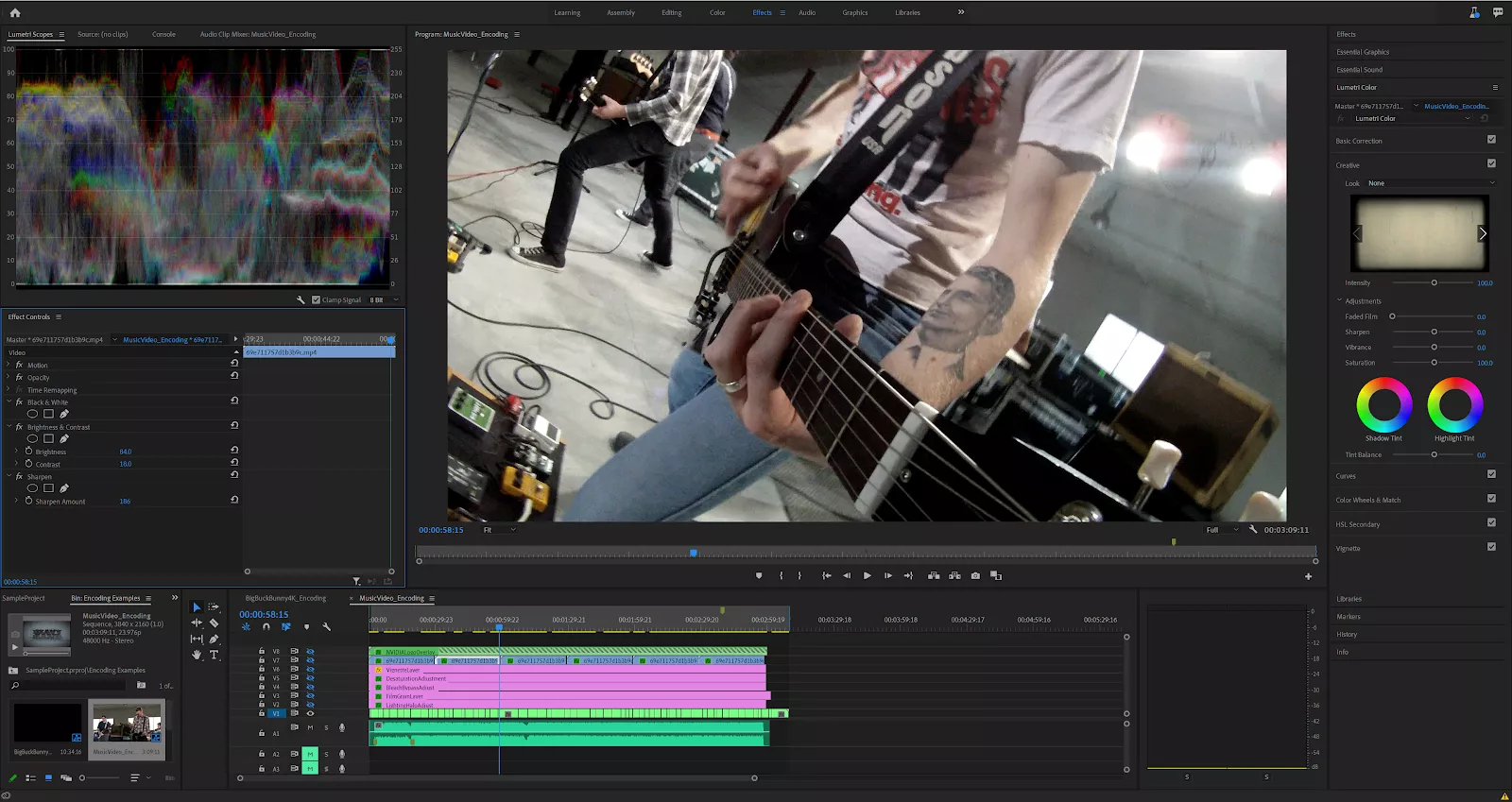1512x802 pixels.
Task: Toggle Snap magnet icon in timeline
Action: click(266, 627)
